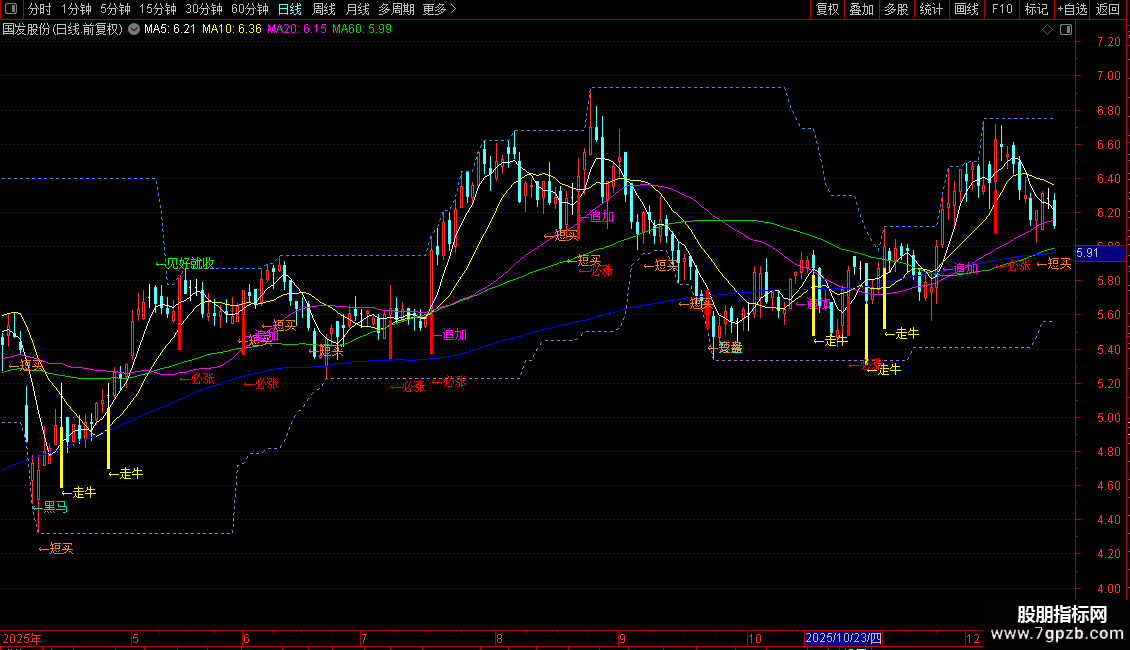Click the MA10: 6.36 value
The height and width of the screenshot is (650, 1130).
[x=231, y=30]
